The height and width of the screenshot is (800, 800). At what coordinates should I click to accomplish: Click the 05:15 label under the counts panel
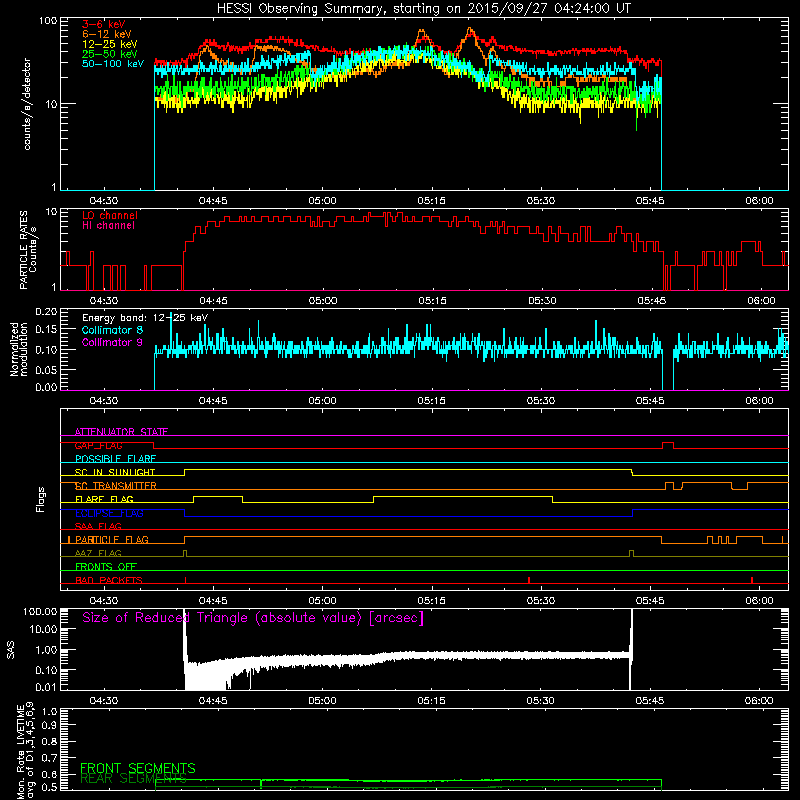coord(431,201)
